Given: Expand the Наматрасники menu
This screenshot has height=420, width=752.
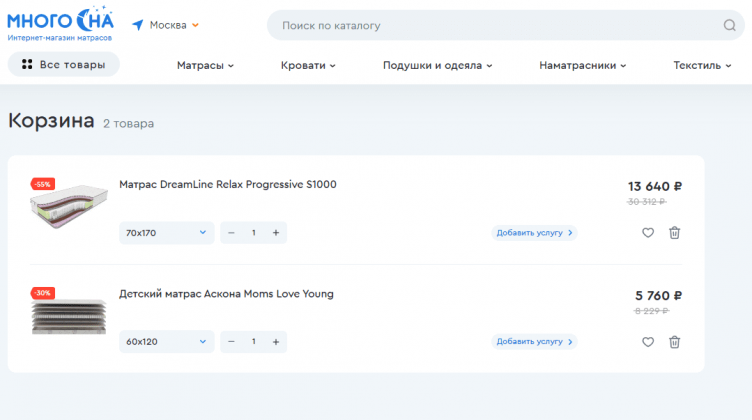Looking at the screenshot, I should (583, 65).
